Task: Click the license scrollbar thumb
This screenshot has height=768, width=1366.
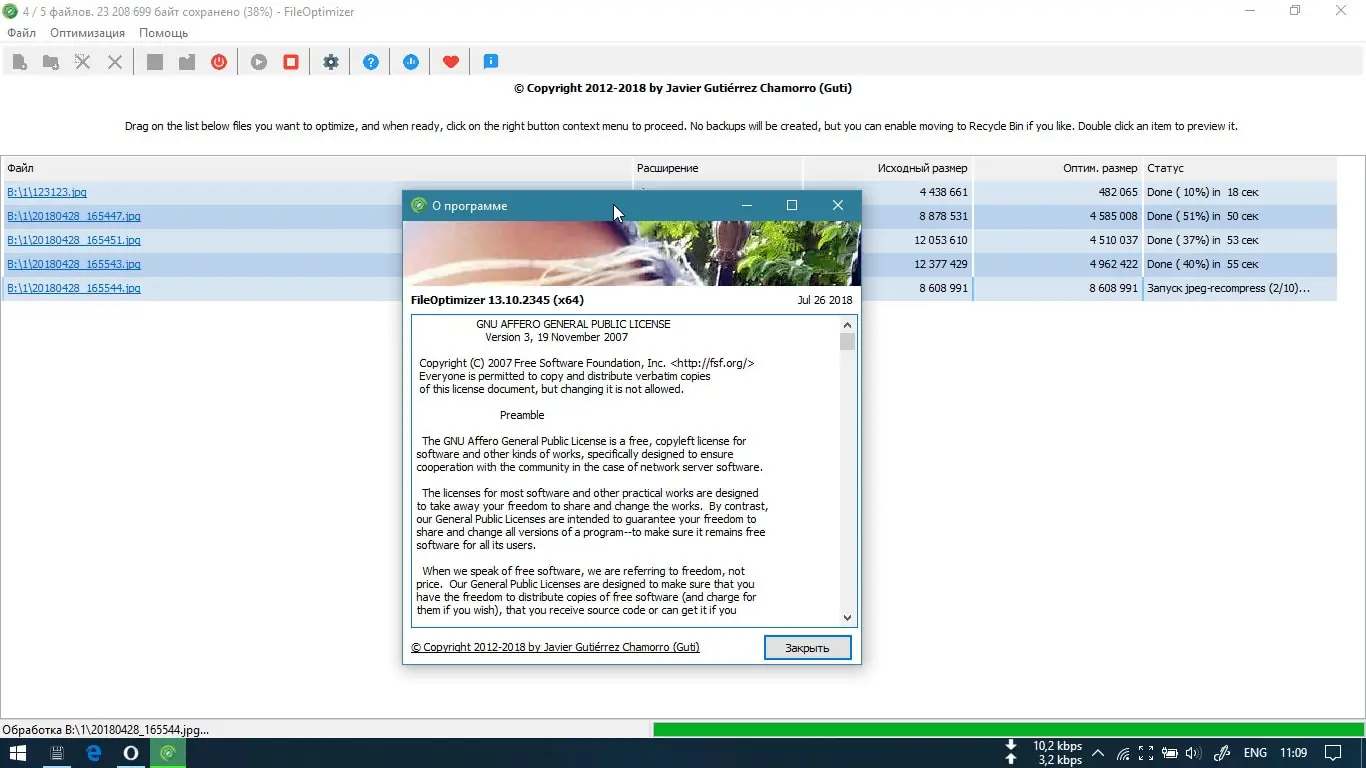Action: pos(848,342)
